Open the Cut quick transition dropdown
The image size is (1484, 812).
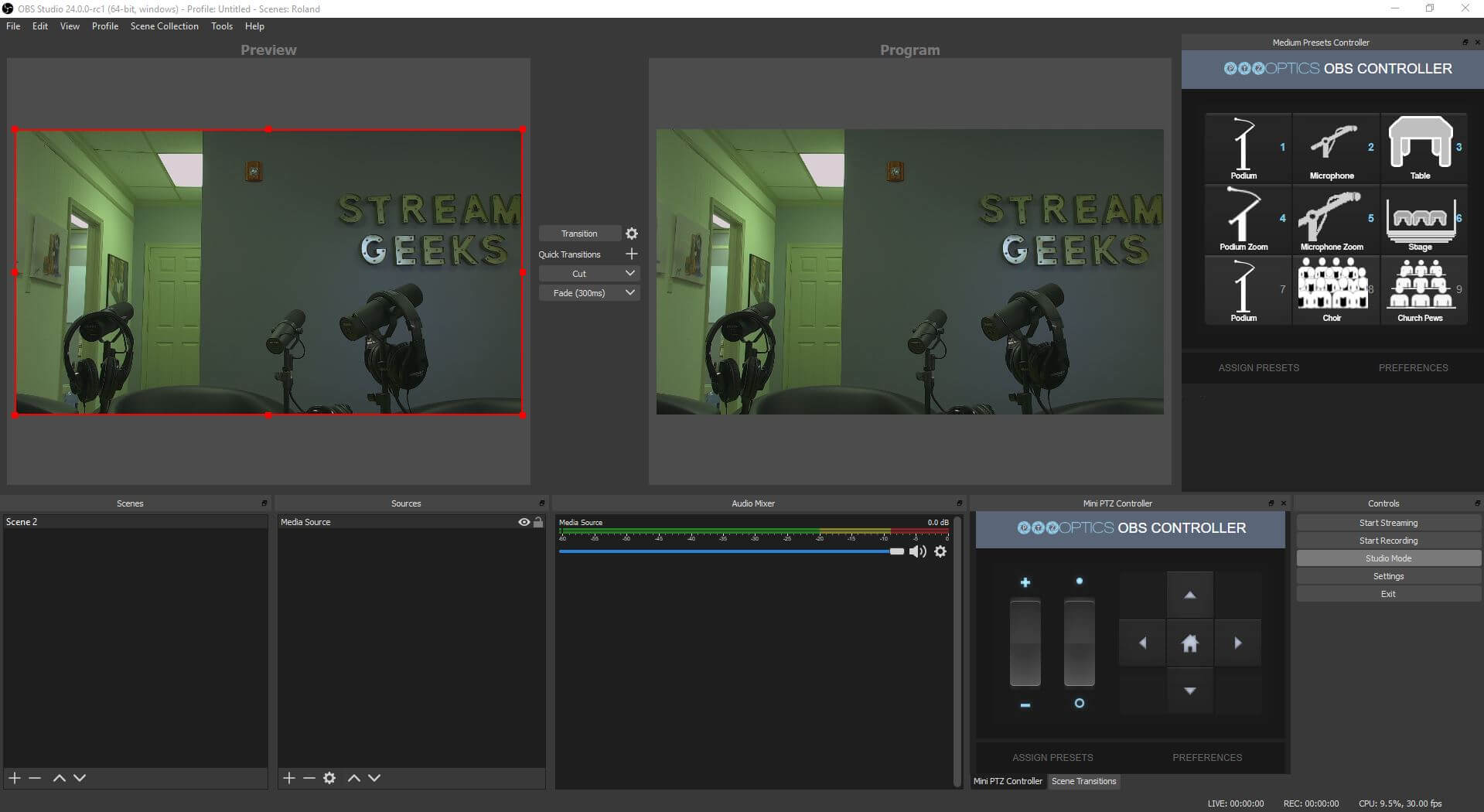pos(588,274)
